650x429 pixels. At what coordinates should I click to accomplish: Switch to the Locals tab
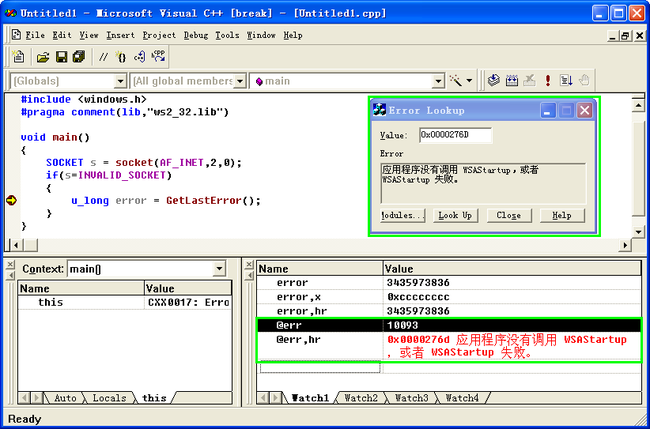(x=109, y=398)
